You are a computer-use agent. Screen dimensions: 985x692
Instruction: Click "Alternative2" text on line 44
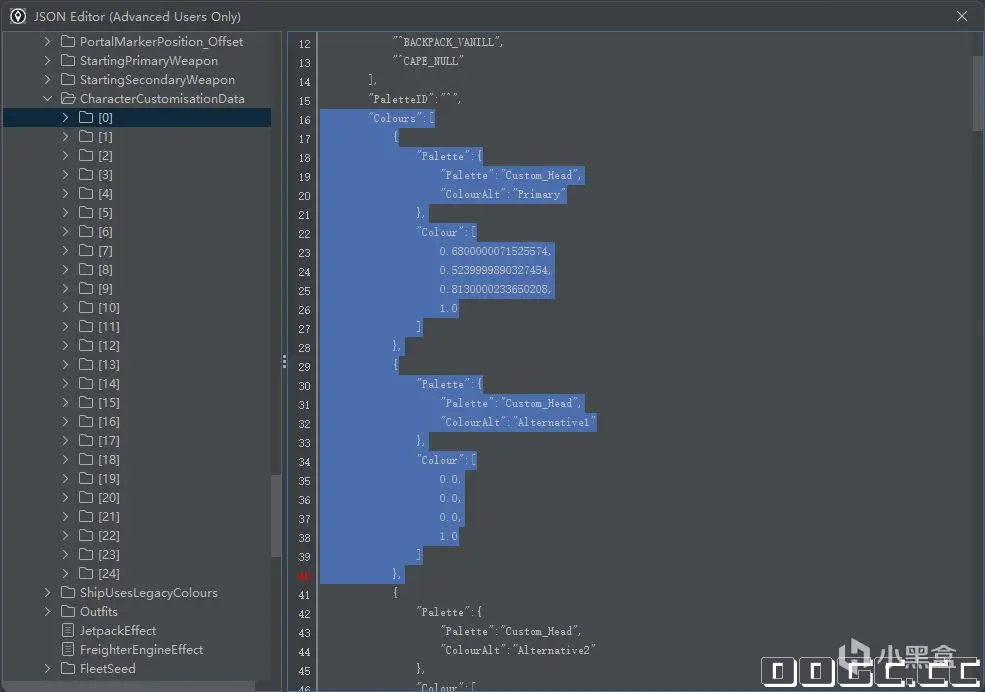click(x=553, y=650)
